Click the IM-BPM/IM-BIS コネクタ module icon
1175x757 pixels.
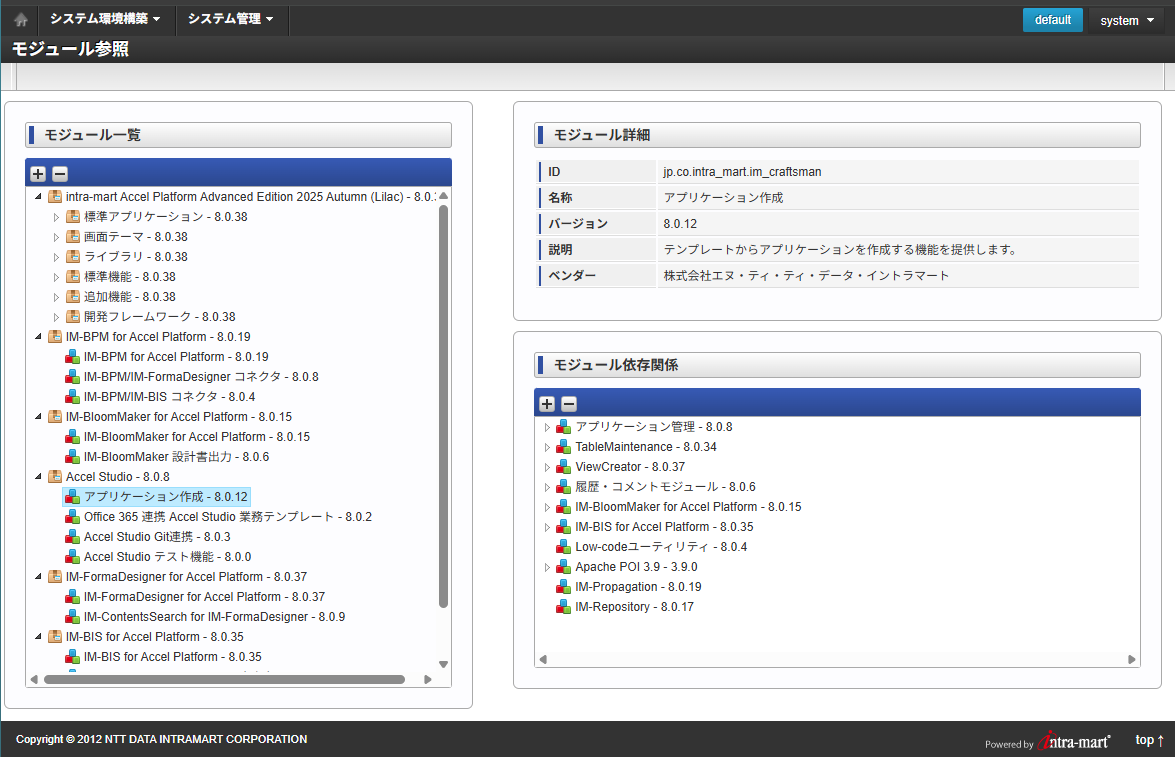click(x=73, y=397)
